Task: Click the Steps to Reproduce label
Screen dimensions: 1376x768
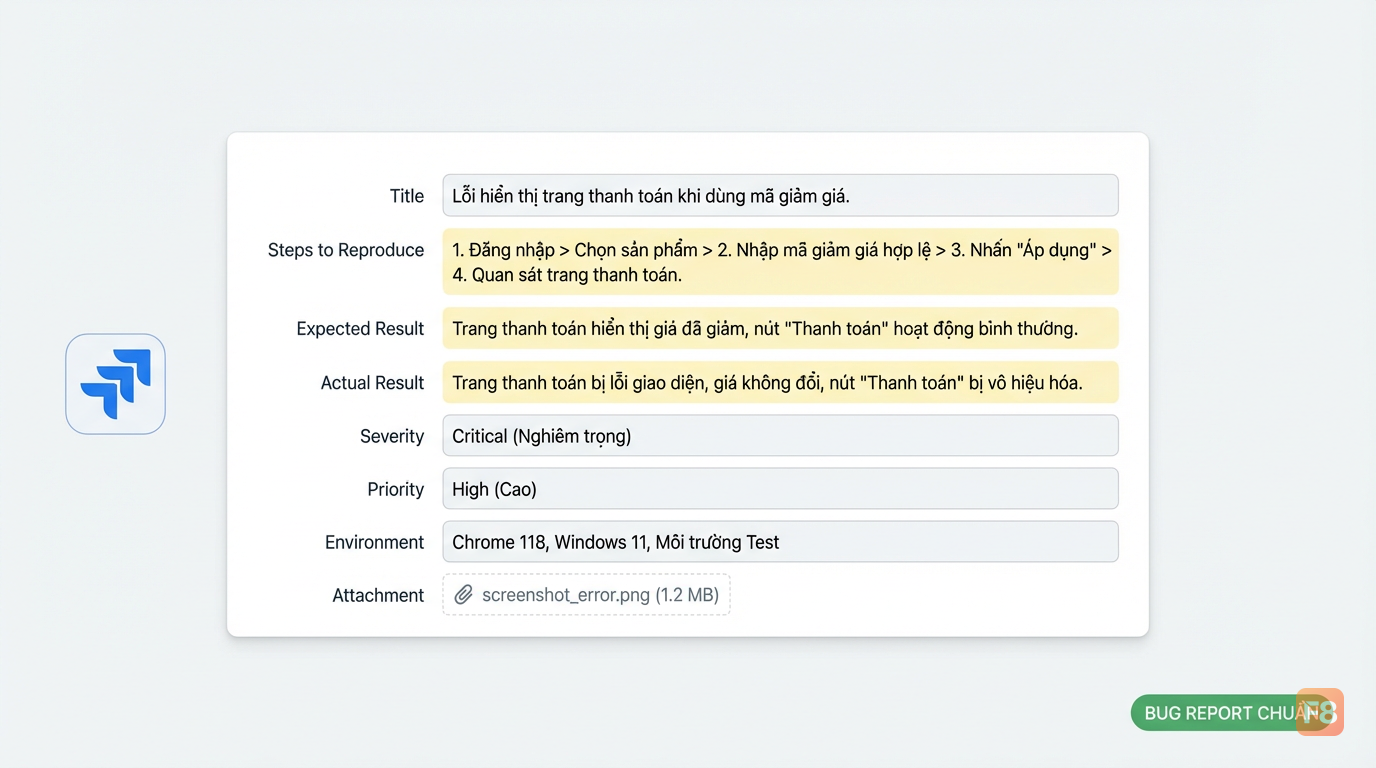Action: point(346,250)
